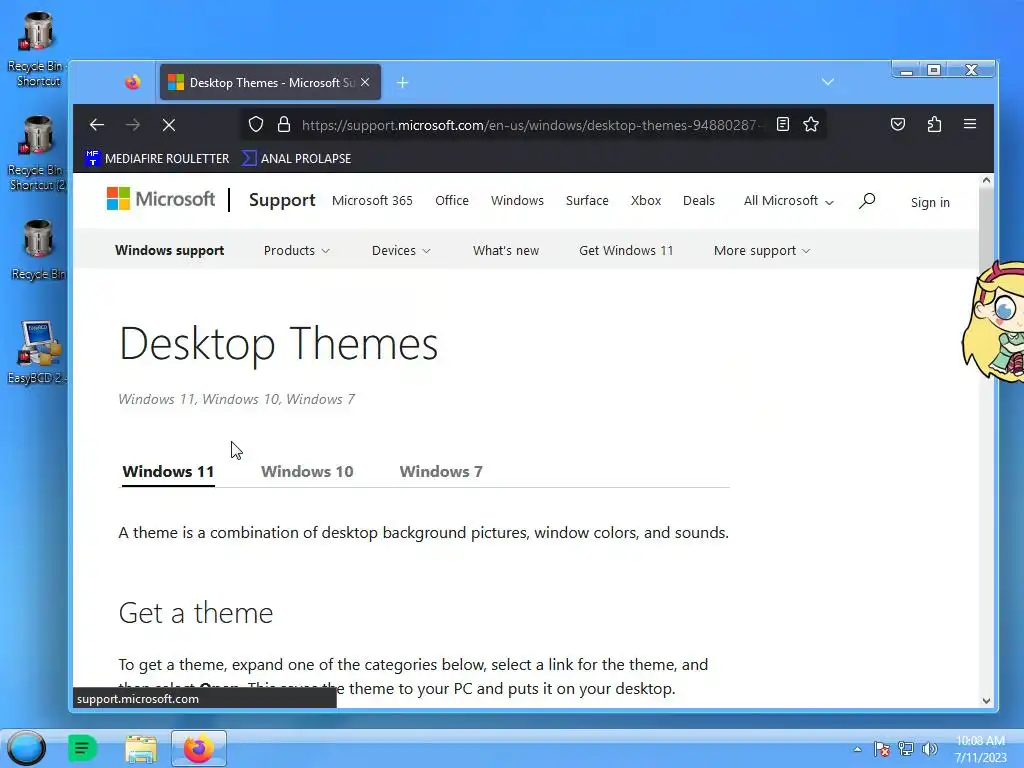Open the green notes app on taskbar

82,748
